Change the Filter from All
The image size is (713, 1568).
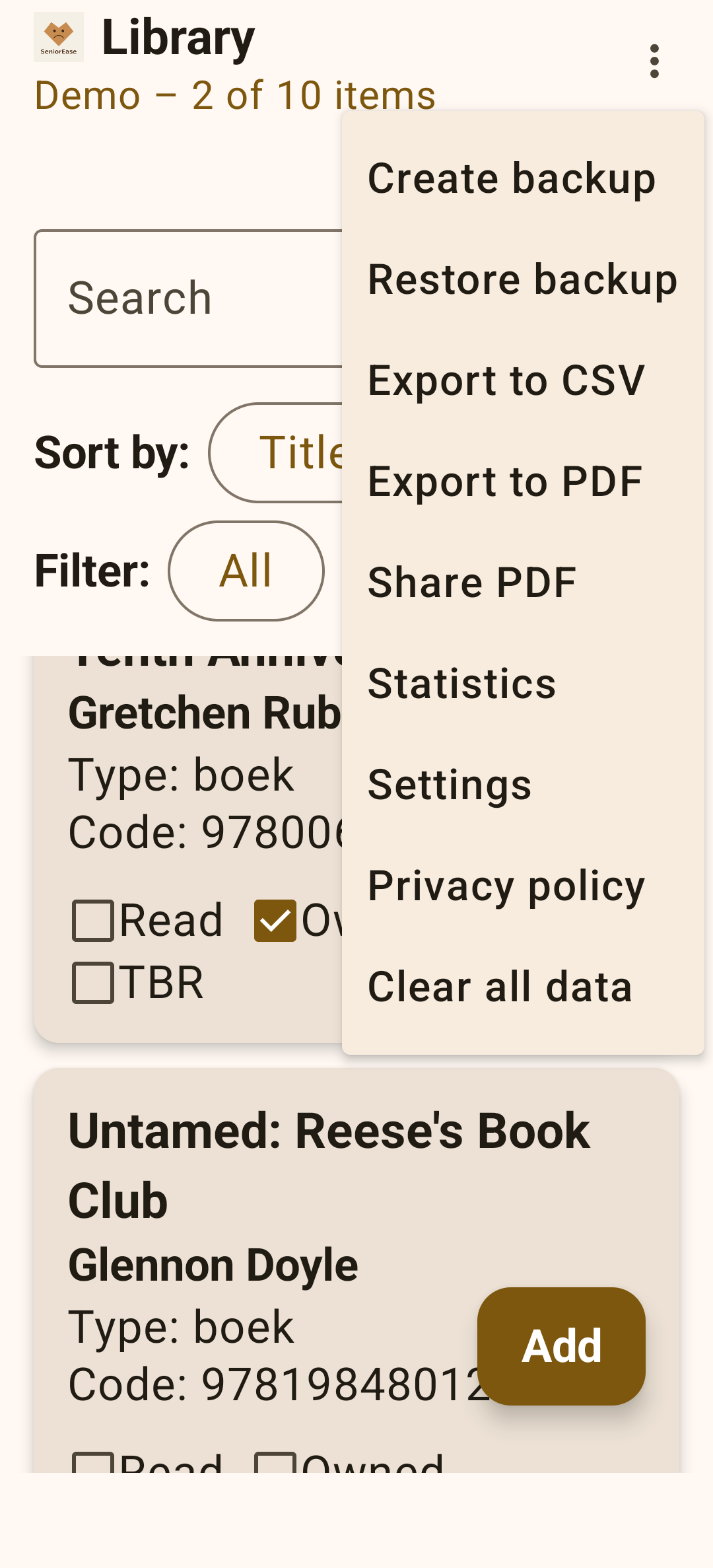click(246, 571)
